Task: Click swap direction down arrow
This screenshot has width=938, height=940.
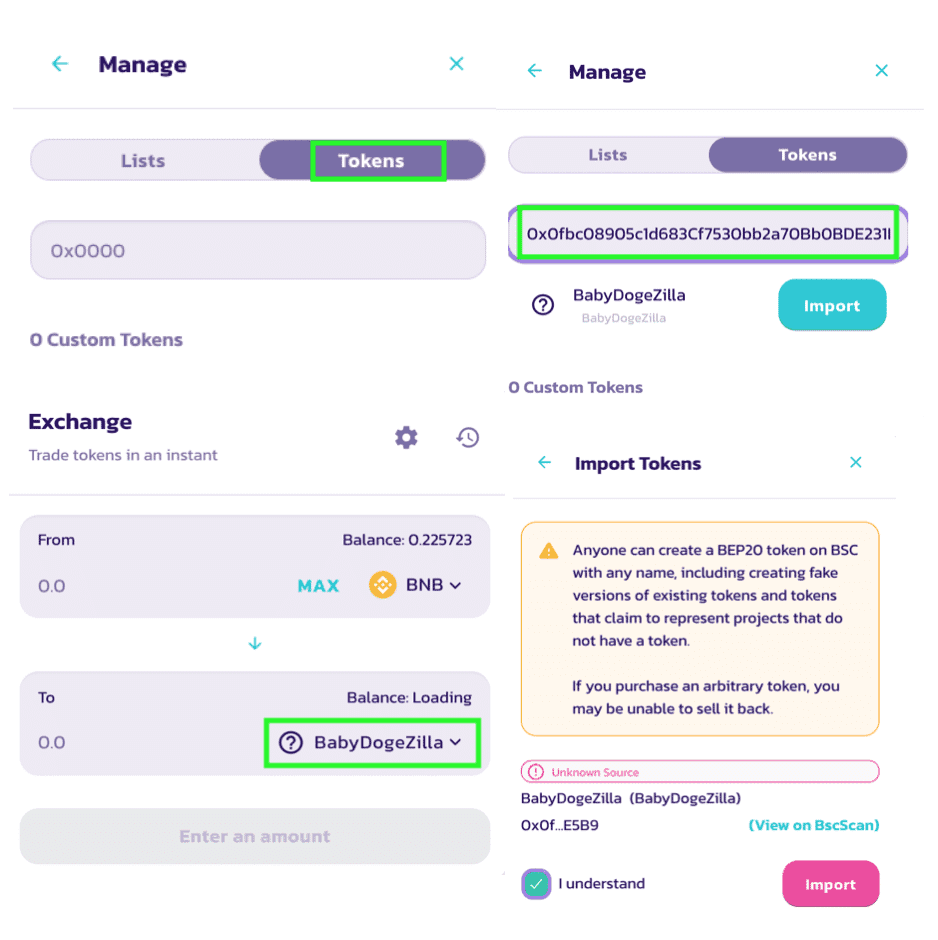Action: click(x=255, y=643)
